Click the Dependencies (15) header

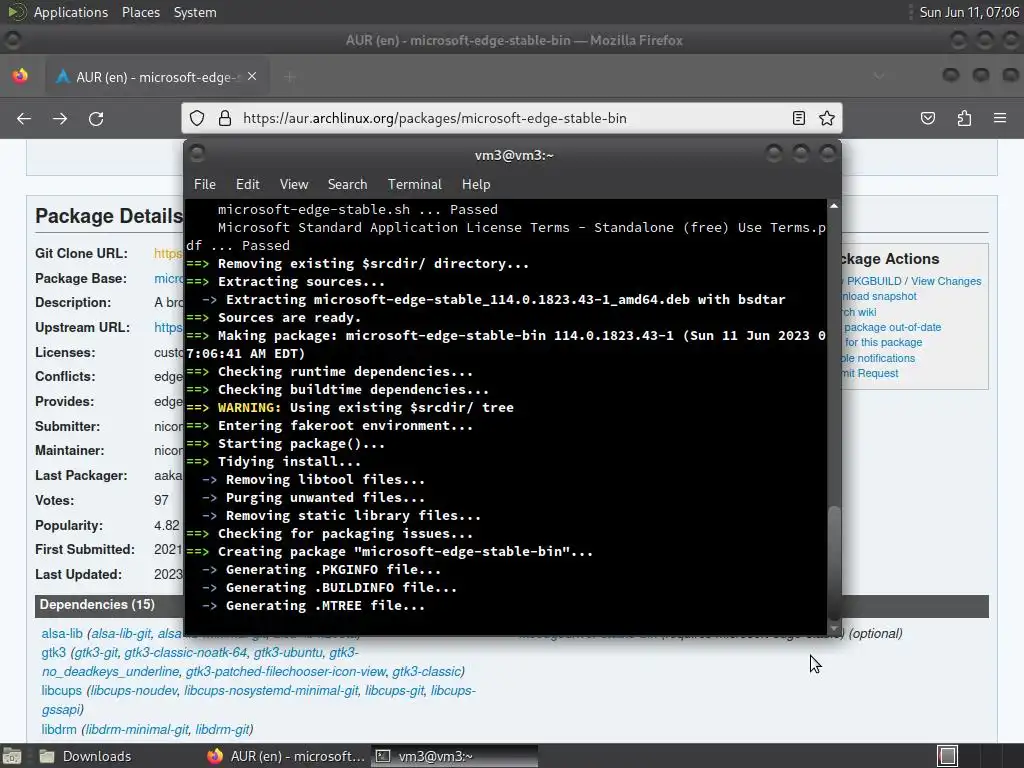pos(97,604)
